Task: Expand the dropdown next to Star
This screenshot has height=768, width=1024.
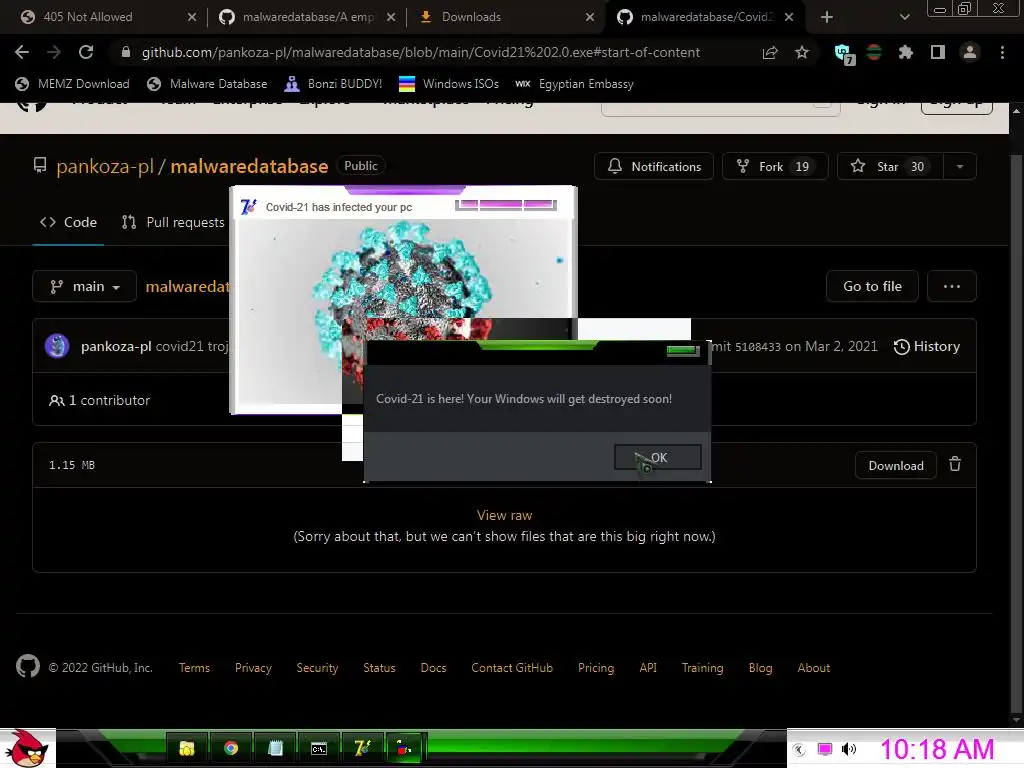Action: (x=959, y=167)
